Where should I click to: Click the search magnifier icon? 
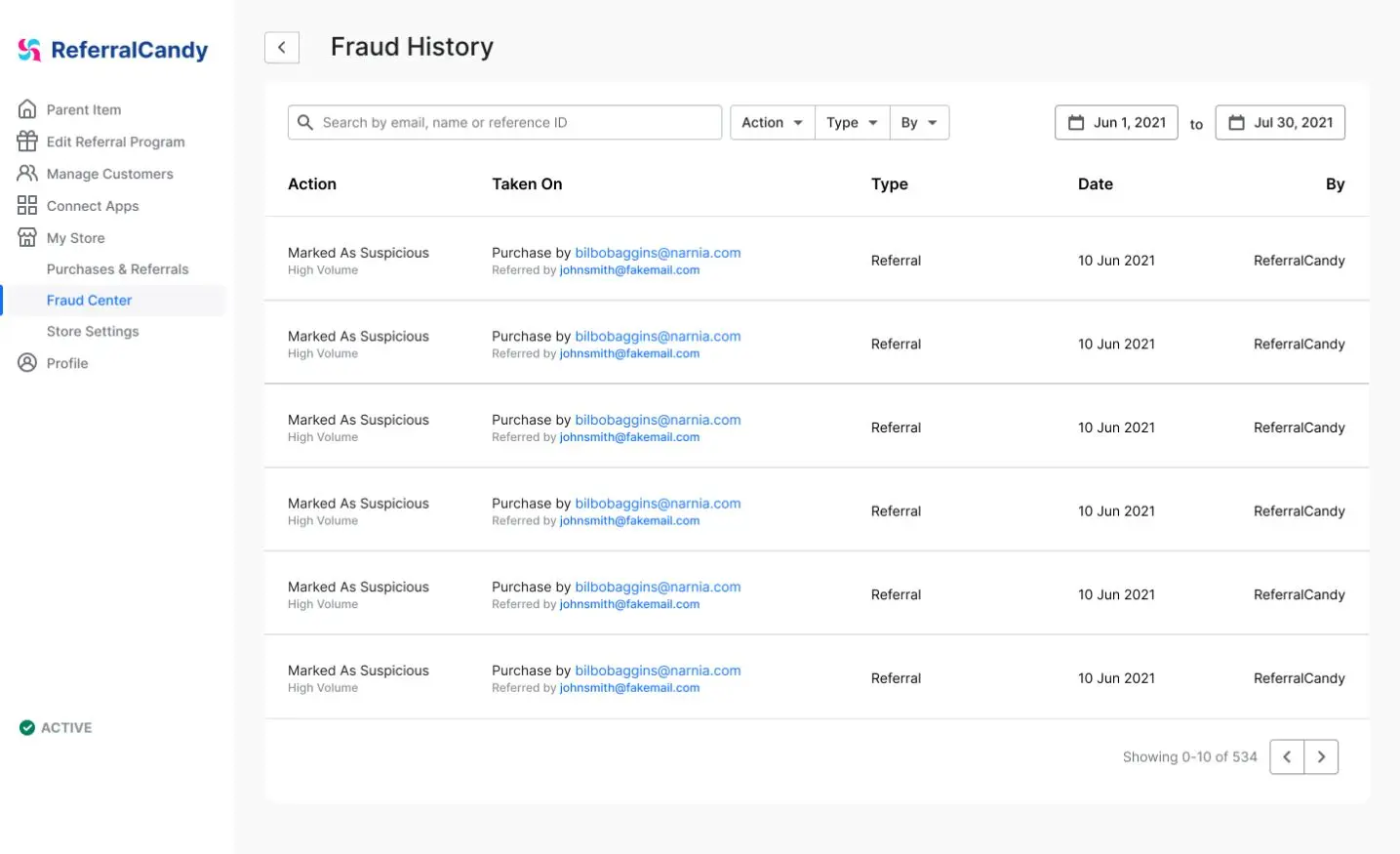click(x=305, y=122)
